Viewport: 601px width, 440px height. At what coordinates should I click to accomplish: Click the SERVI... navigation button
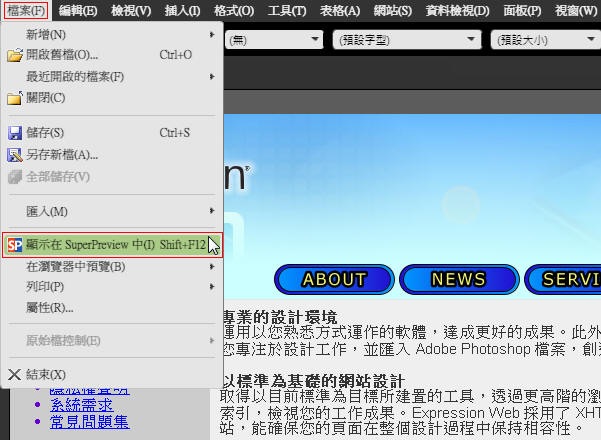tap(563, 279)
